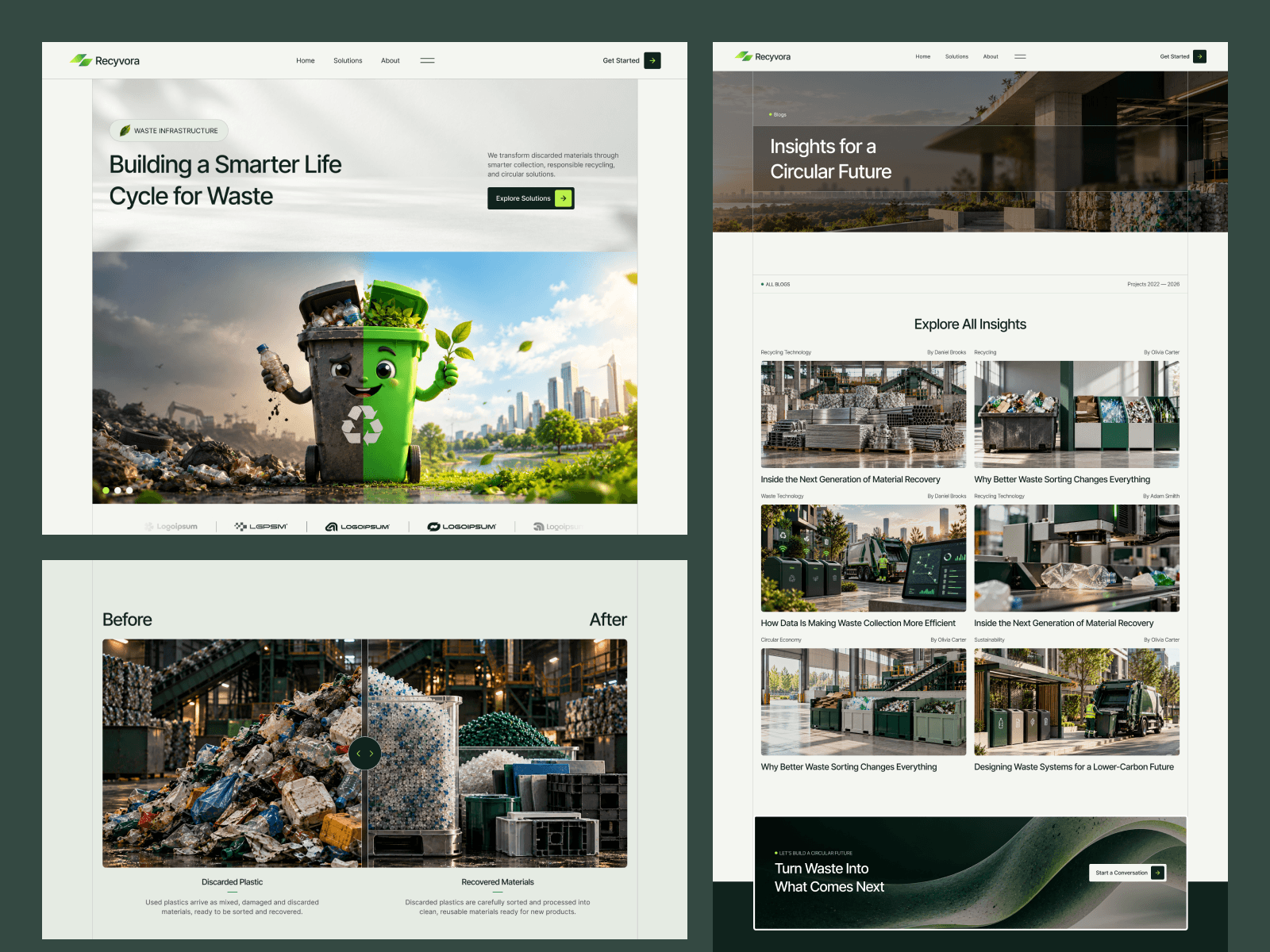Click the Discarded Plastic caption
Image resolution: width=1270 pixels, height=952 pixels.
[x=232, y=882]
